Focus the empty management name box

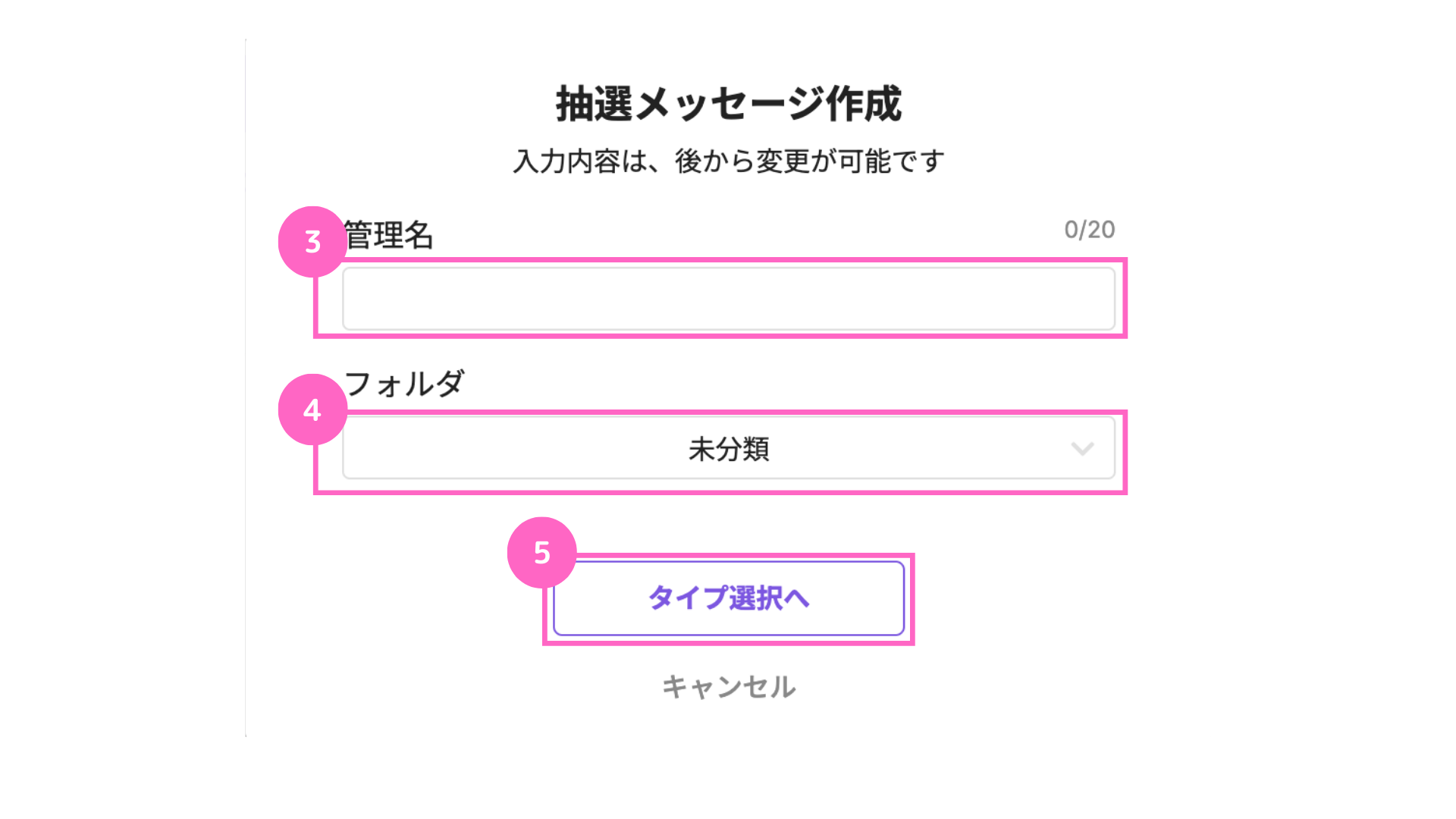[728, 299]
